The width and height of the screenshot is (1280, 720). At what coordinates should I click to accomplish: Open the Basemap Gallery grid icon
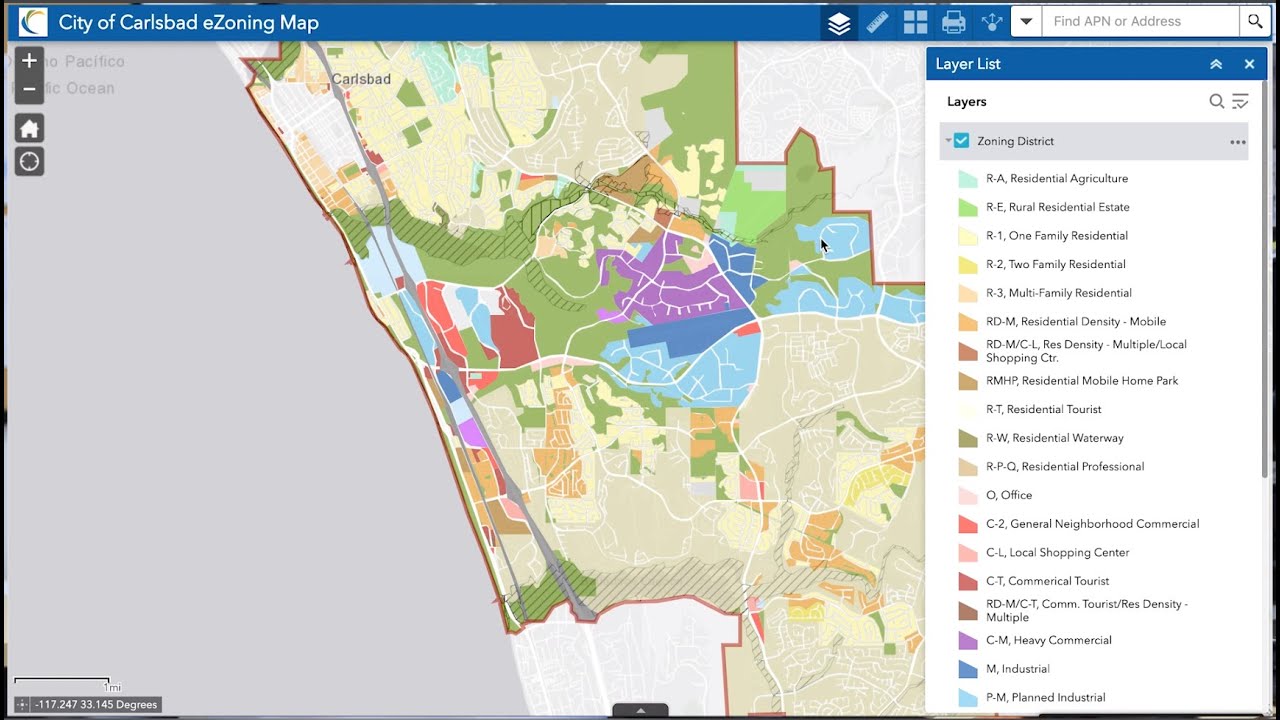(915, 22)
